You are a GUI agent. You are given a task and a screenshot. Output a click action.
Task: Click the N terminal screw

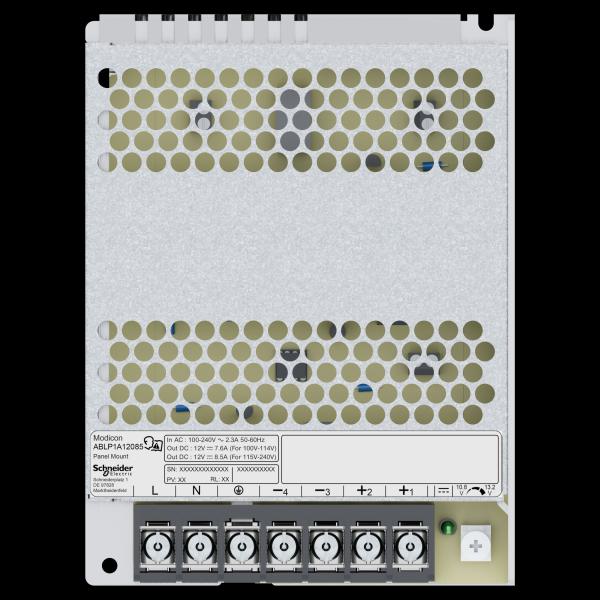point(199,547)
